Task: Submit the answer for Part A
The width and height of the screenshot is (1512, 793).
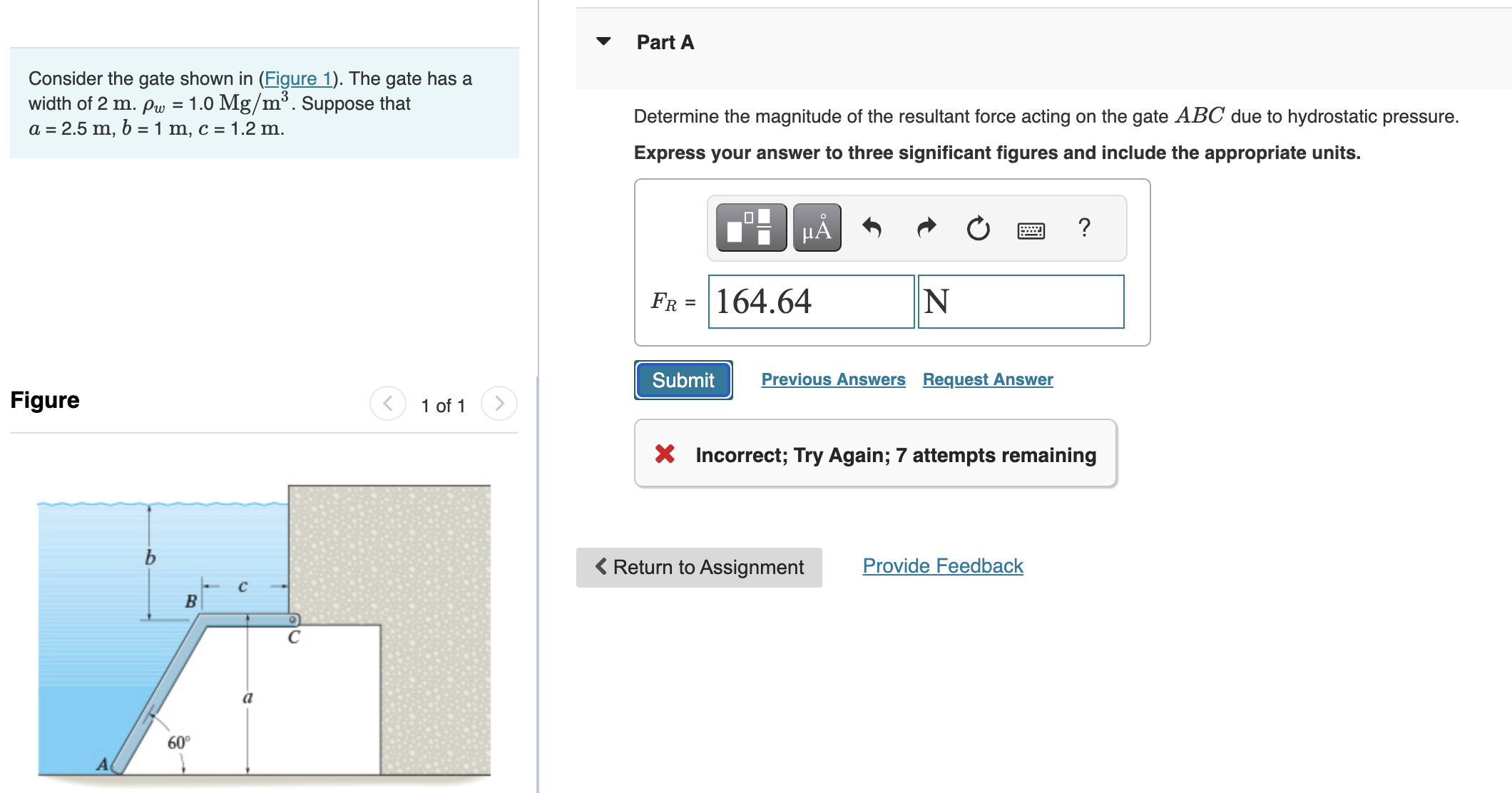Action: point(682,379)
